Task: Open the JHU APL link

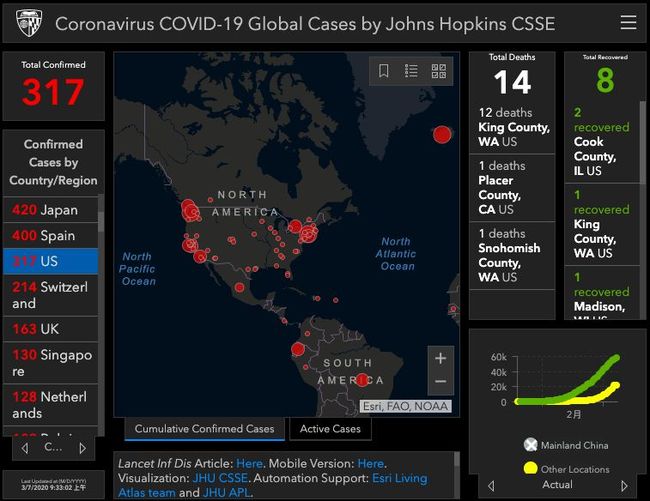Action: tap(227, 492)
